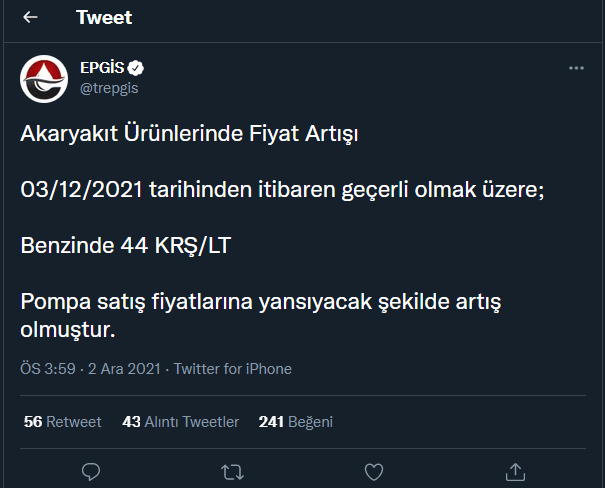
Task: Reply to the tweet with speech bubble icon
Action: 91,470
